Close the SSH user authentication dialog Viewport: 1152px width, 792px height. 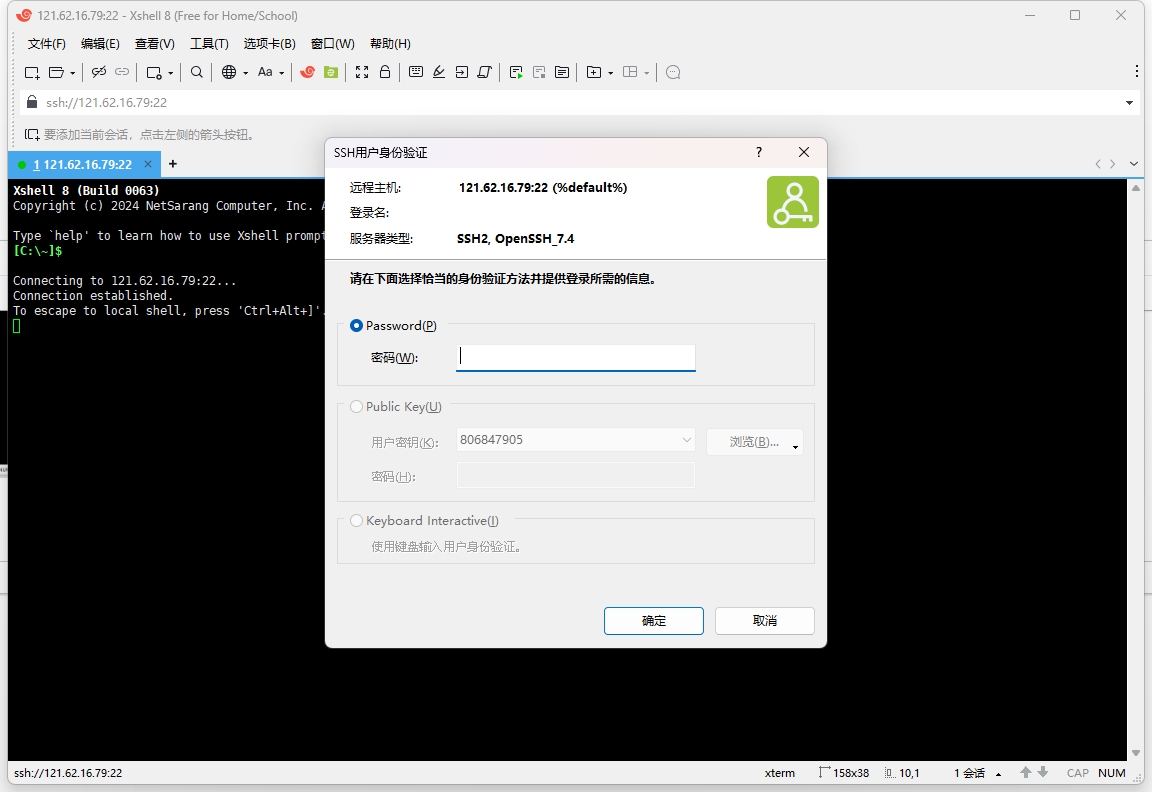point(804,152)
